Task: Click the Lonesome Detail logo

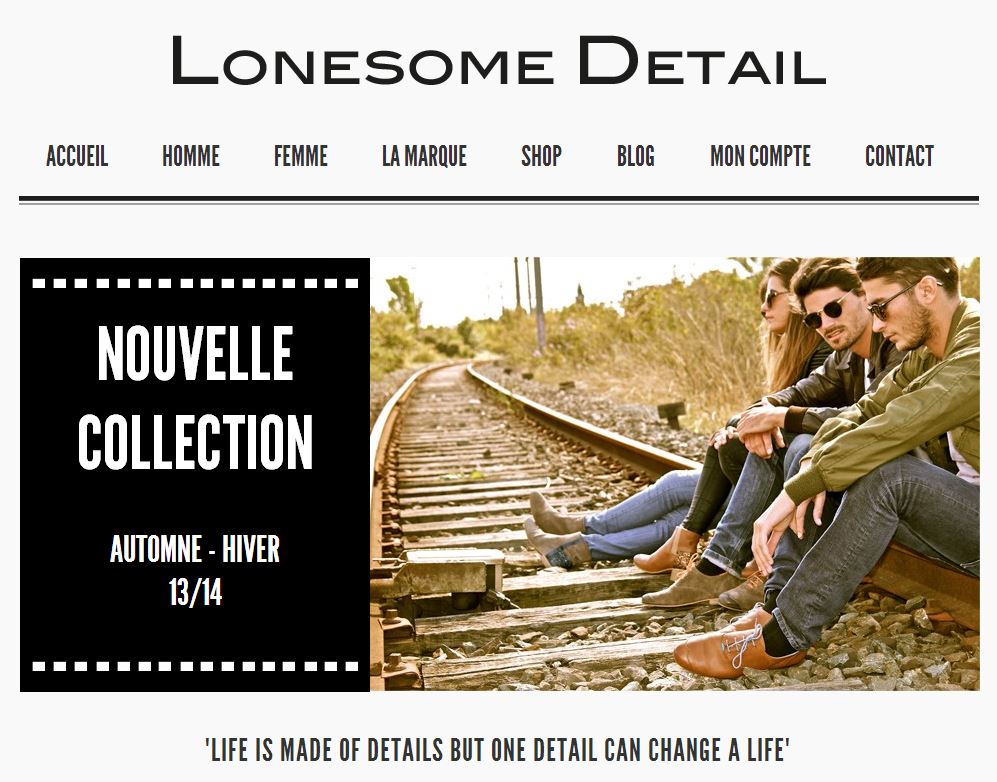Action: (498, 60)
